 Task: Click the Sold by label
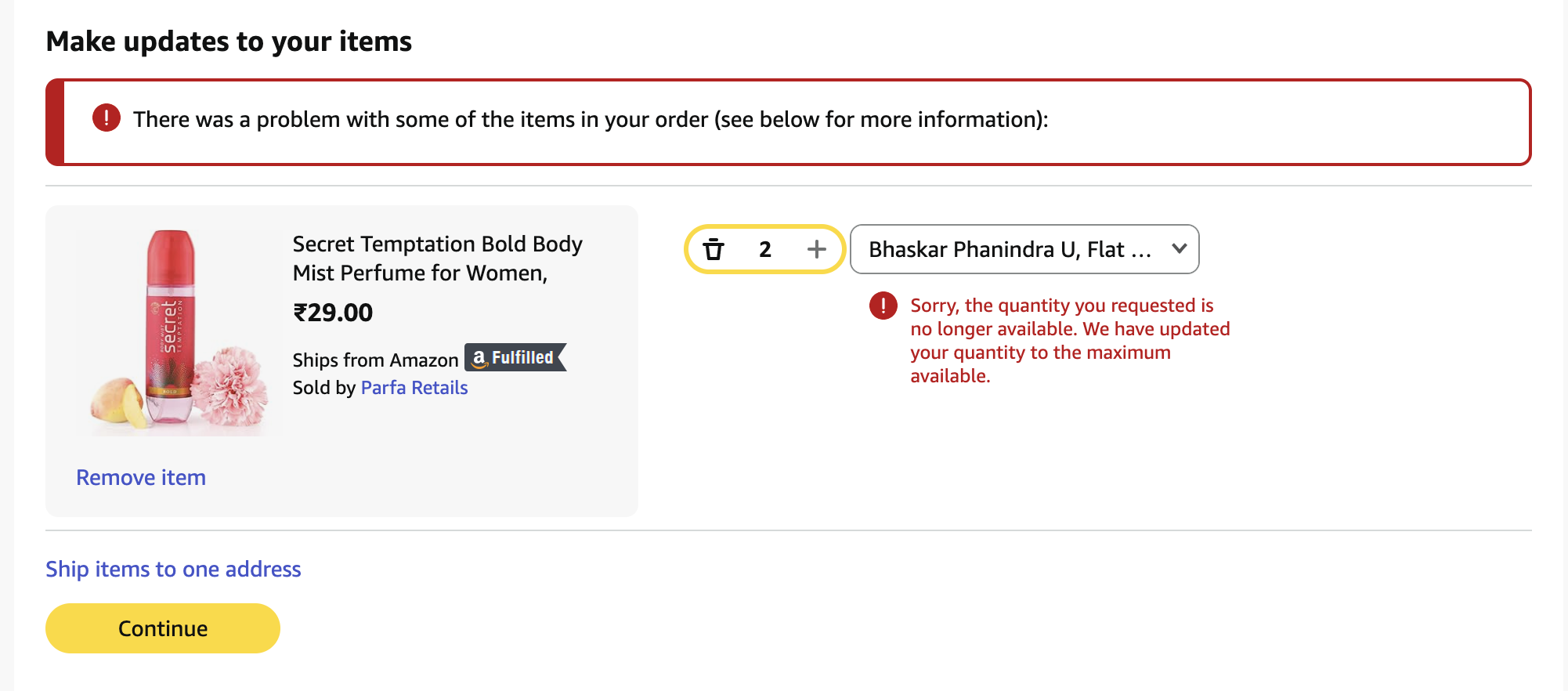(x=323, y=388)
